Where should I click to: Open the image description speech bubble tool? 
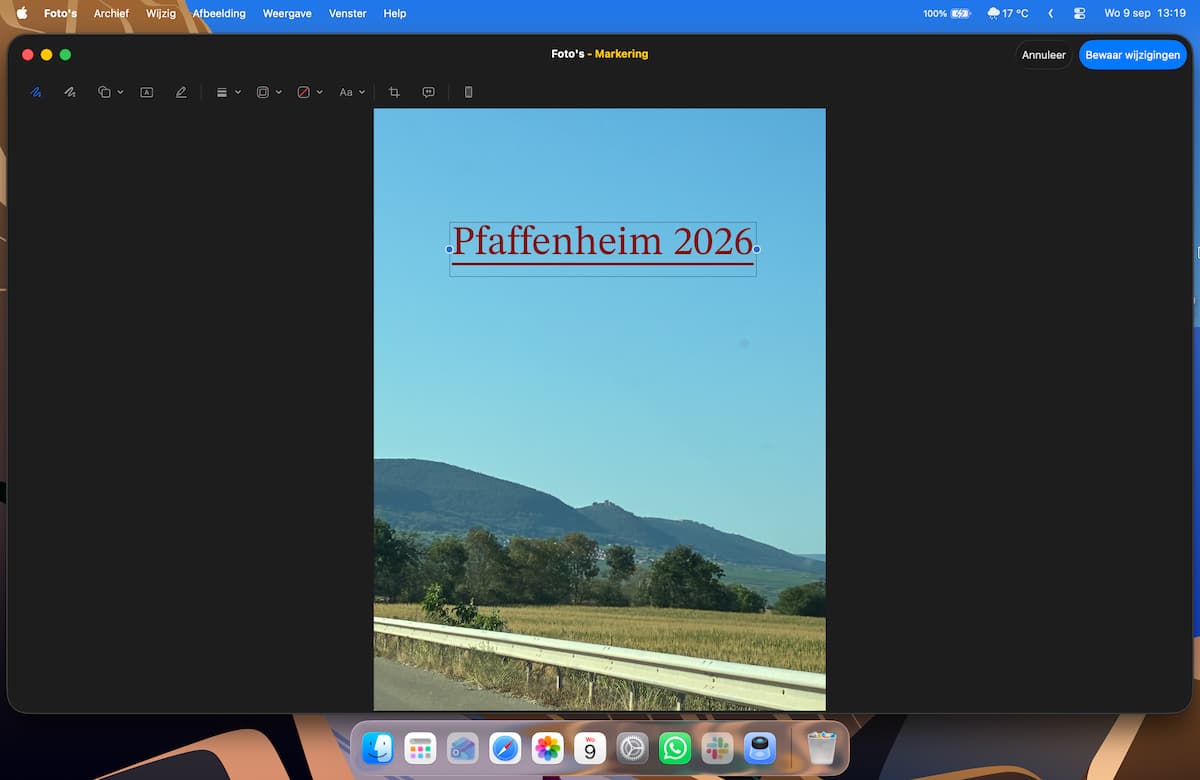pyautogui.click(x=428, y=92)
